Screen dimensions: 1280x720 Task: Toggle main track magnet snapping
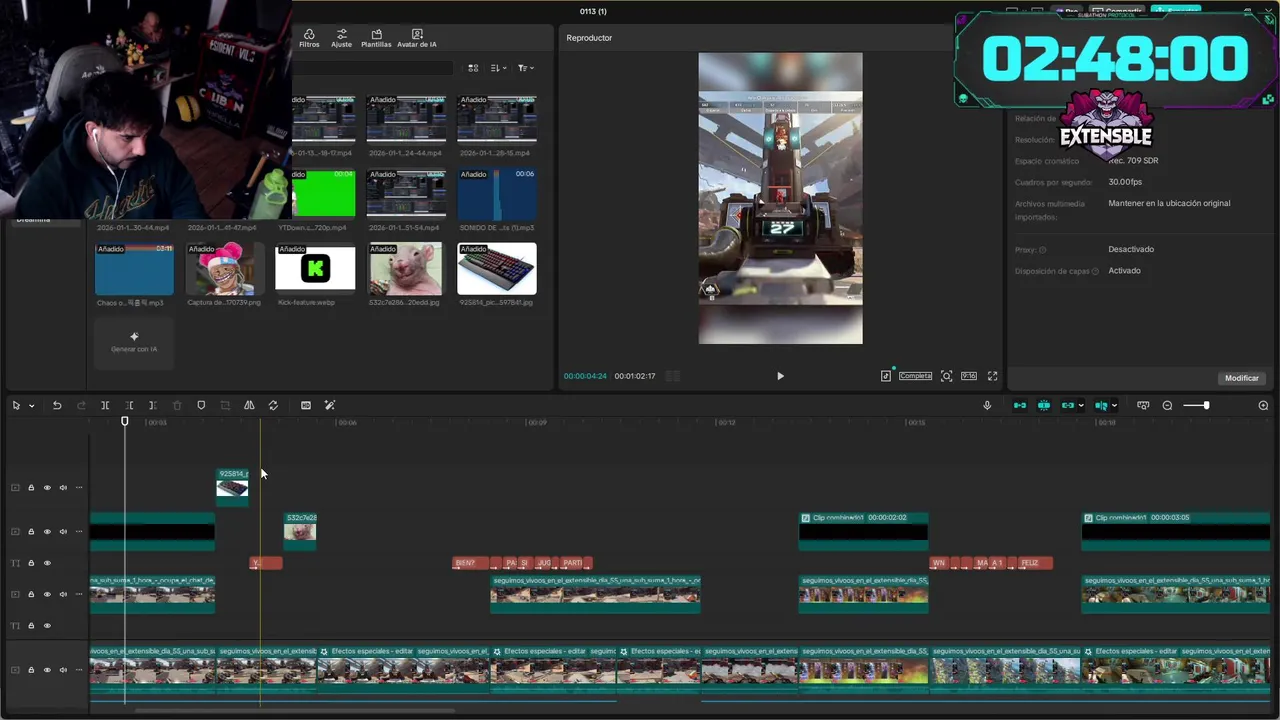pos(1020,405)
